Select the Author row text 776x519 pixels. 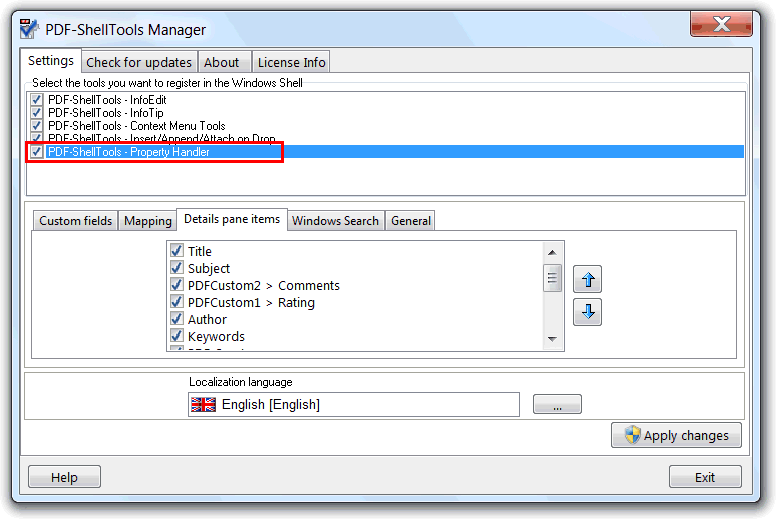[x=207, y=319]
